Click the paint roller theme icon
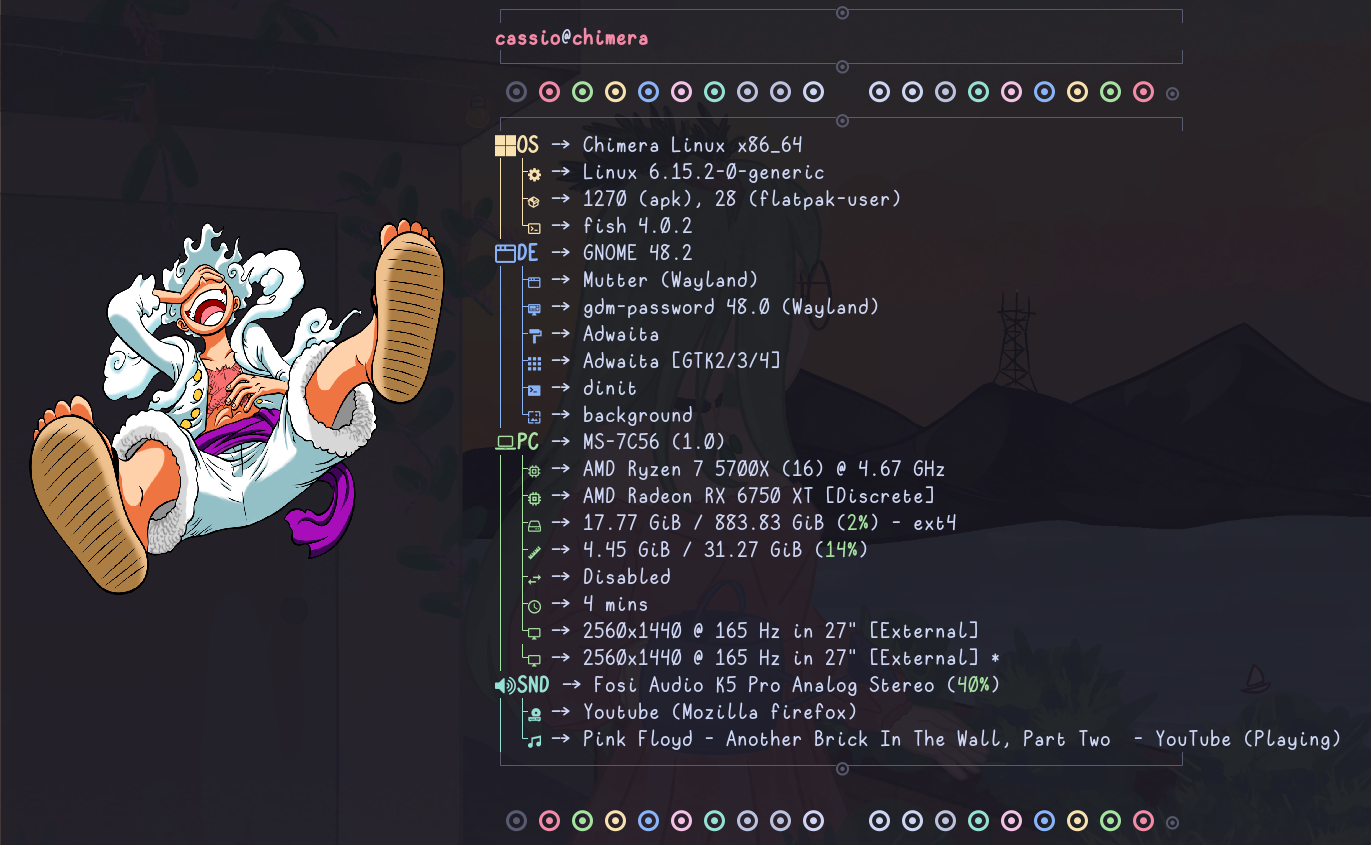The height and width of the screenshot is (845, 1371). tap(534, 336)
